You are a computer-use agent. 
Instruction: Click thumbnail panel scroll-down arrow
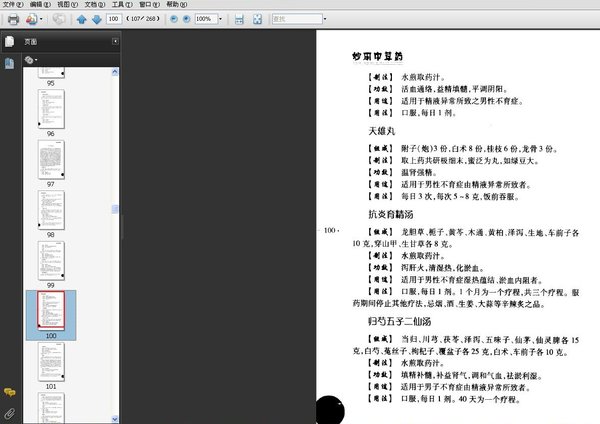[x=115, y=418]
